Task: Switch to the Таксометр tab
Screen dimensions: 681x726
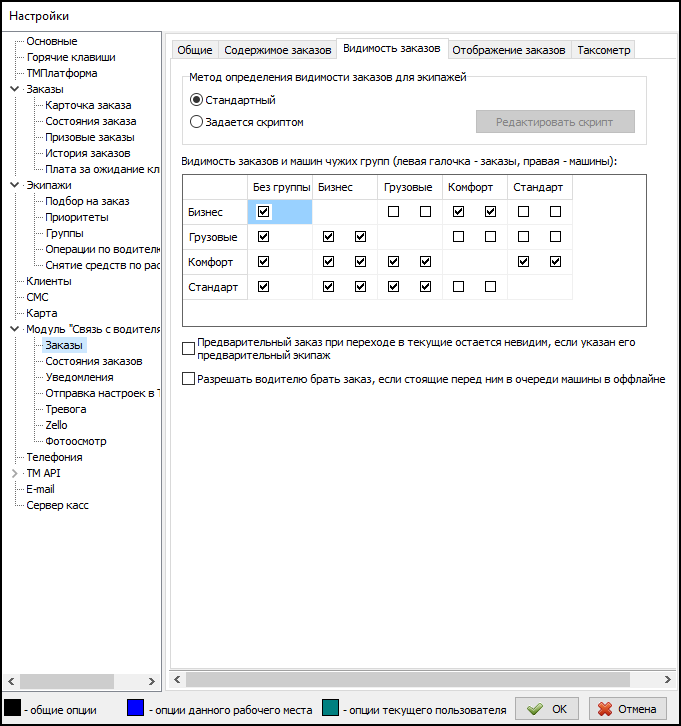Action: 603,50
